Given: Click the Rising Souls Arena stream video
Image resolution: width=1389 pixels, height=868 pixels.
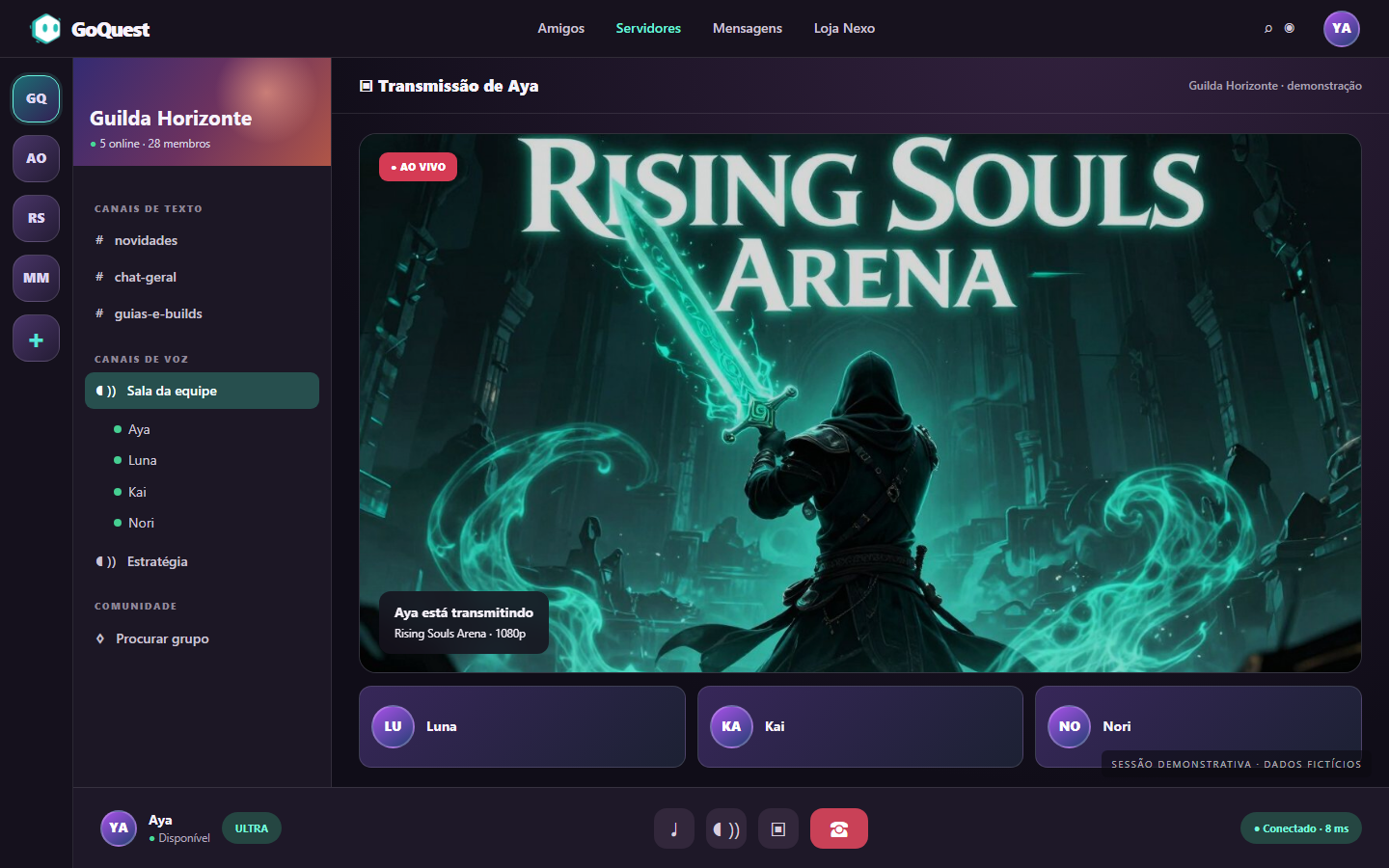Looking at the screenshot, I should [x=860, y=403].
